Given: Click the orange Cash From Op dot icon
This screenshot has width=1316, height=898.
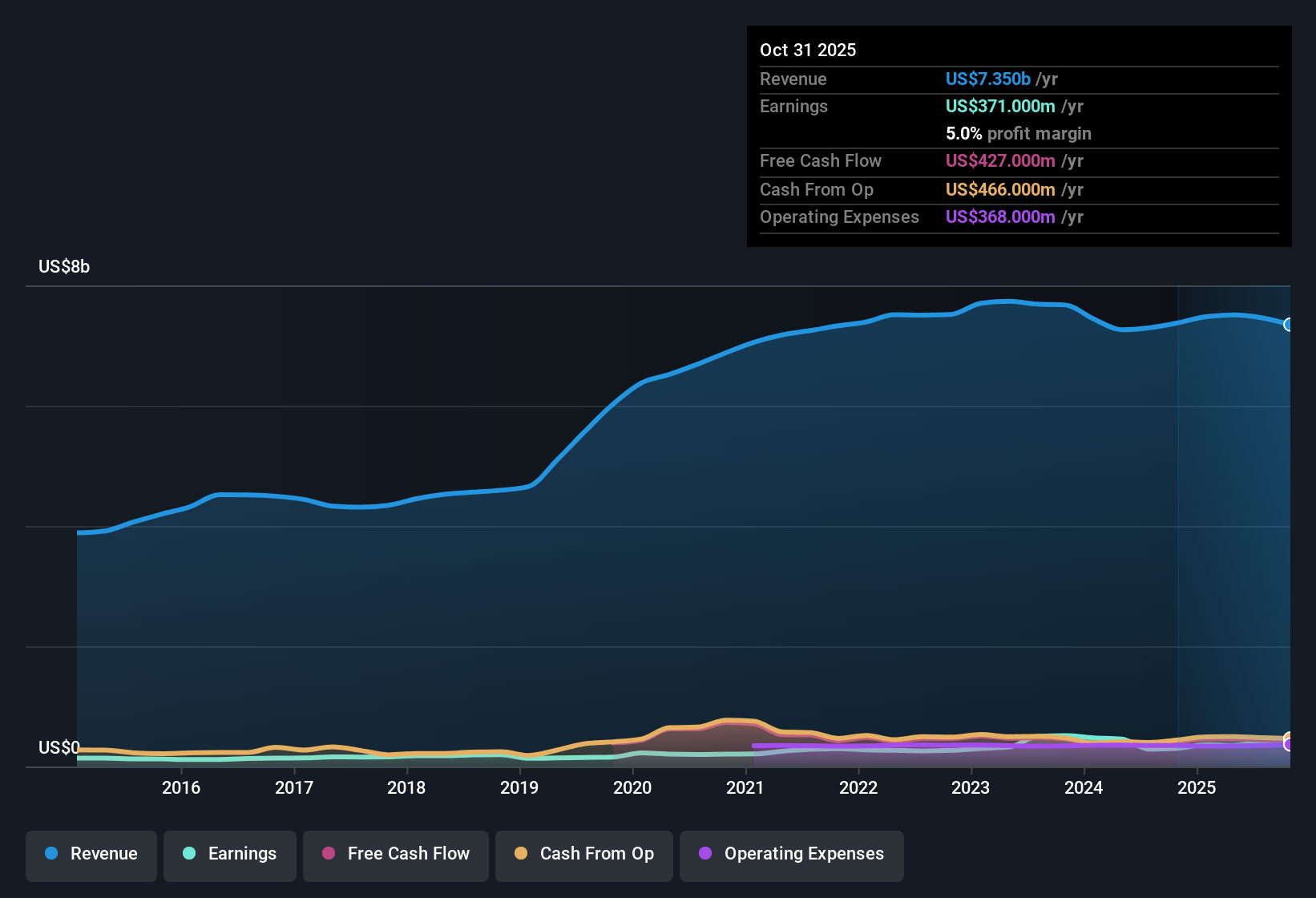Looking at the screenshot, I should click(521, 854).
